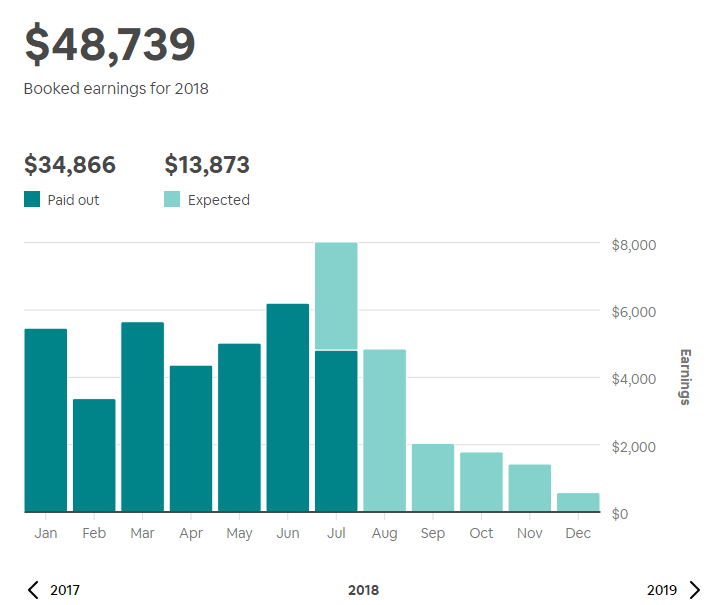The width and height of the screenshot is (722, 605).
Task: Select the March earnings bar
Action: [142, 417]
